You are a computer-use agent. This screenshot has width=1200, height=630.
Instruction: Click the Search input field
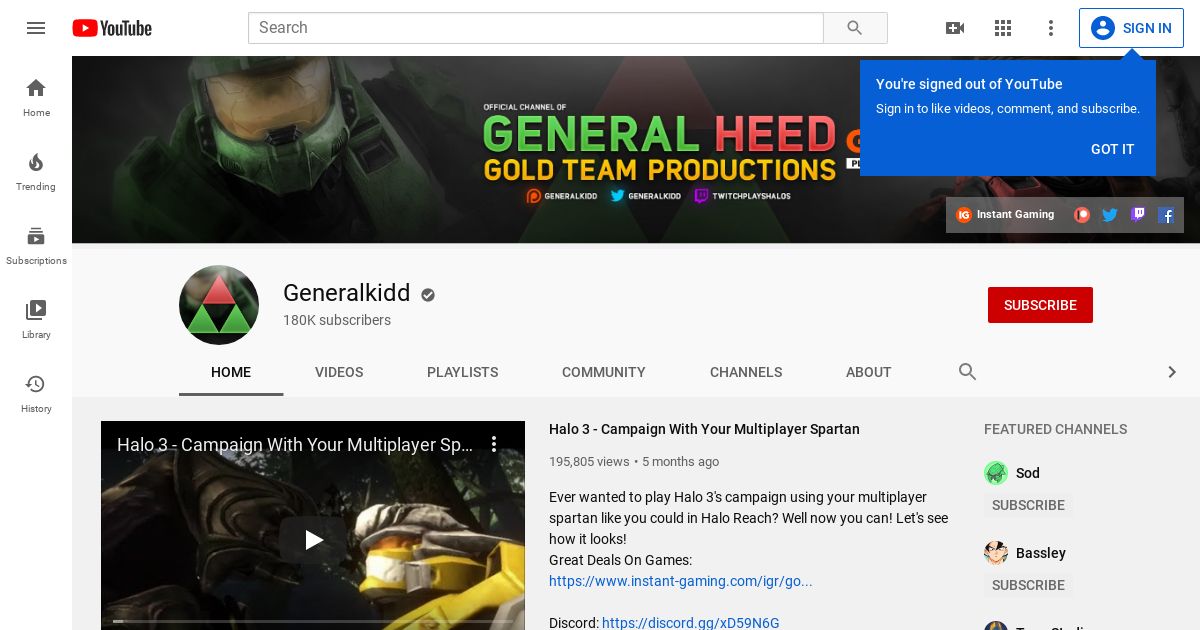click(x=536, y=28)
